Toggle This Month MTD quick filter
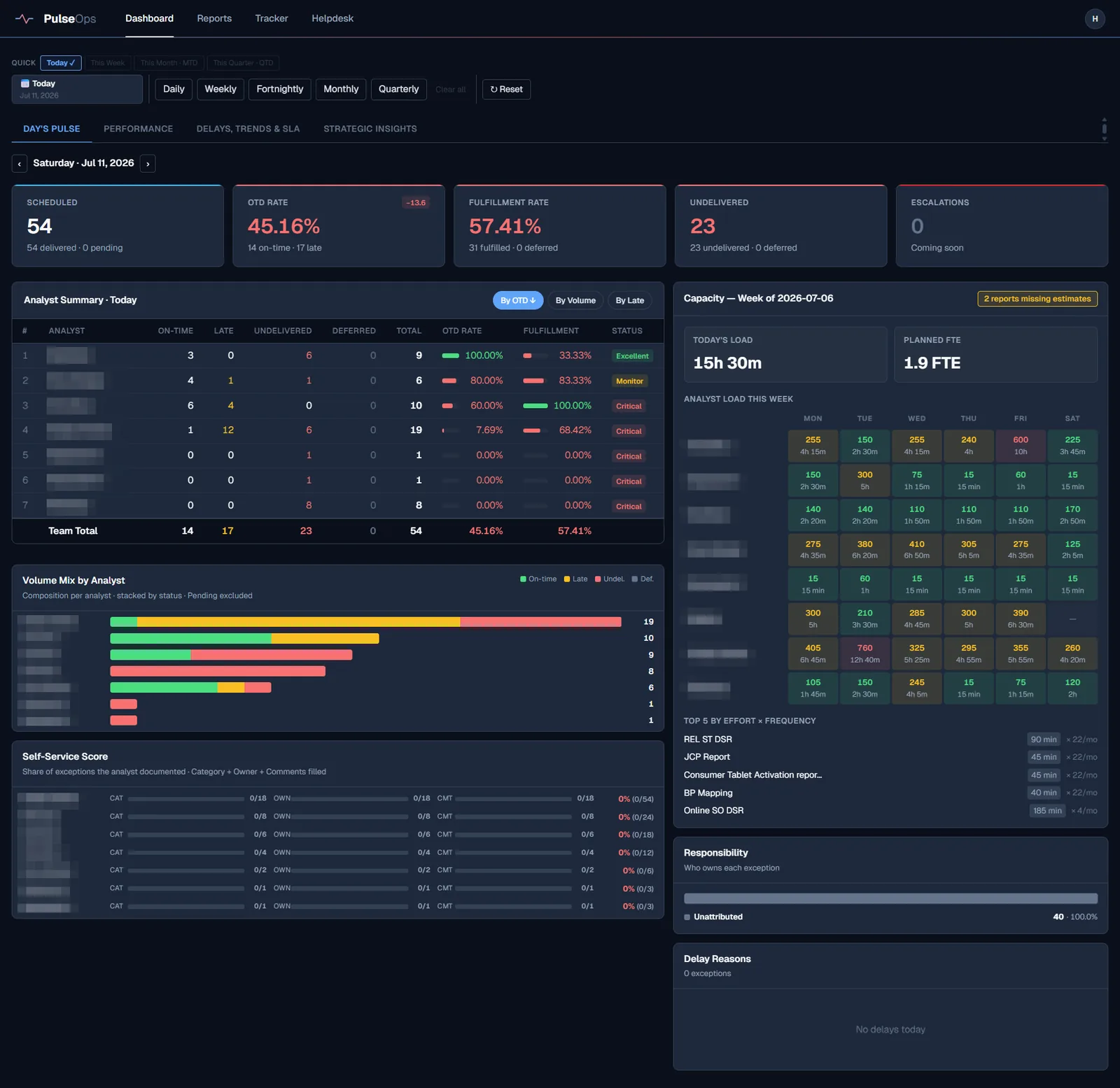Viewport: 1120px width, 1088px height. coord(169,63)
